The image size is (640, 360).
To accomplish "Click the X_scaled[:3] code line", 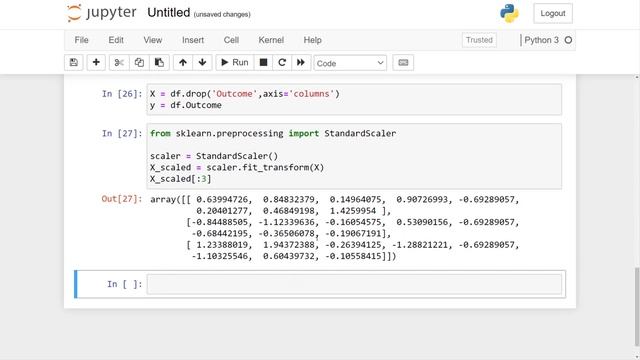I will click(x=180, y=179).
